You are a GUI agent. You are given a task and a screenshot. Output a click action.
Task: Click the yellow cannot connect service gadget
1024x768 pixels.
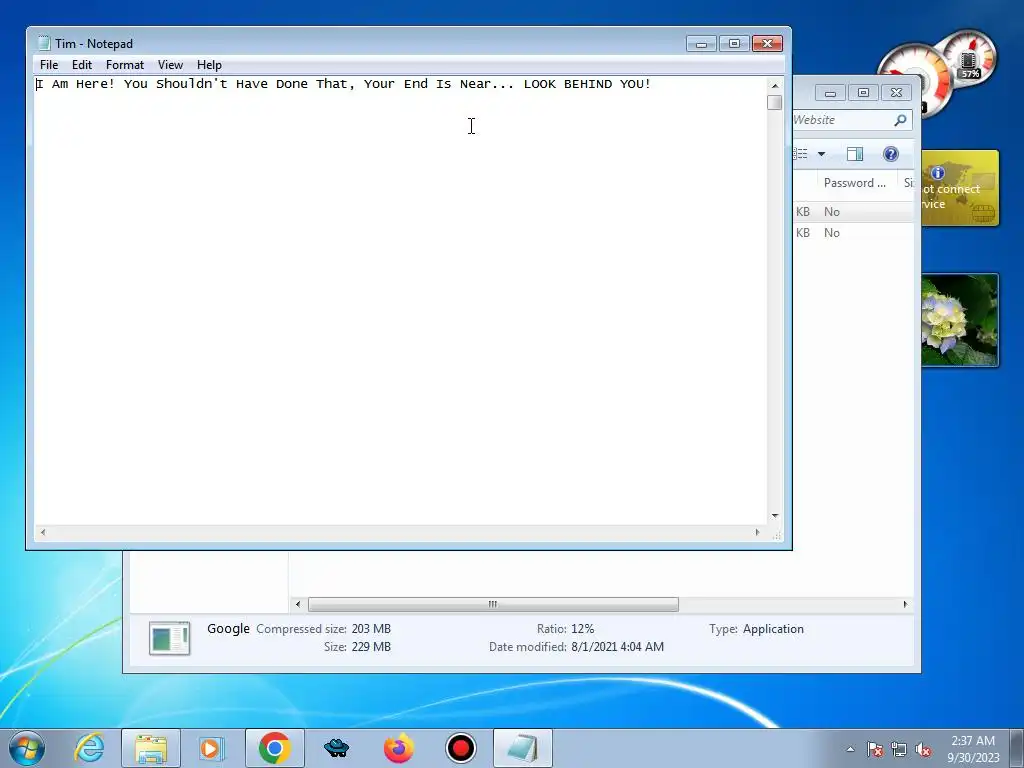pos(960,188)
